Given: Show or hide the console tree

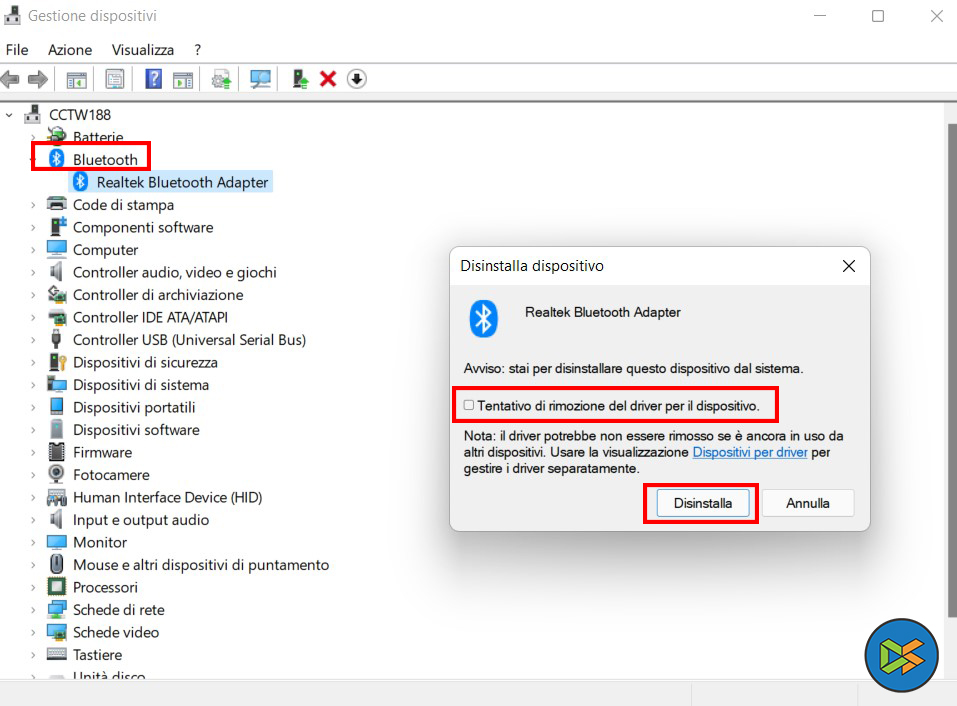Looking at the screenshot, I should [76, 79].
